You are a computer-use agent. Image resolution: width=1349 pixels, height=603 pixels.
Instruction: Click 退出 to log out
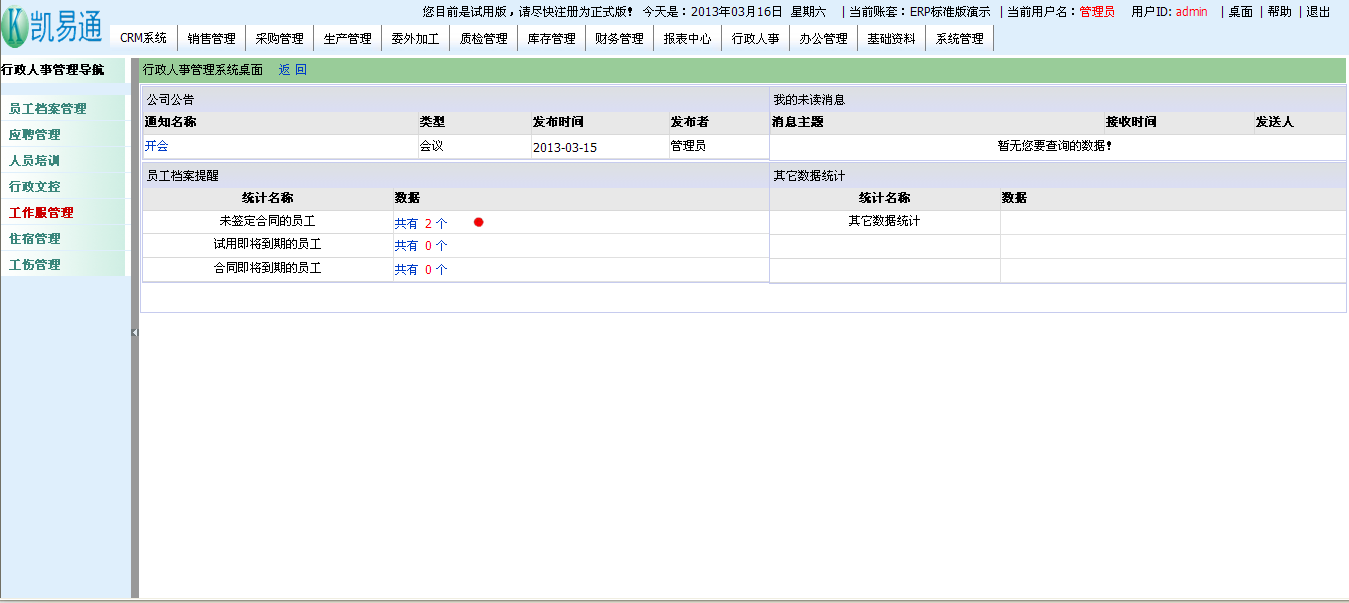coord(1318,12)
